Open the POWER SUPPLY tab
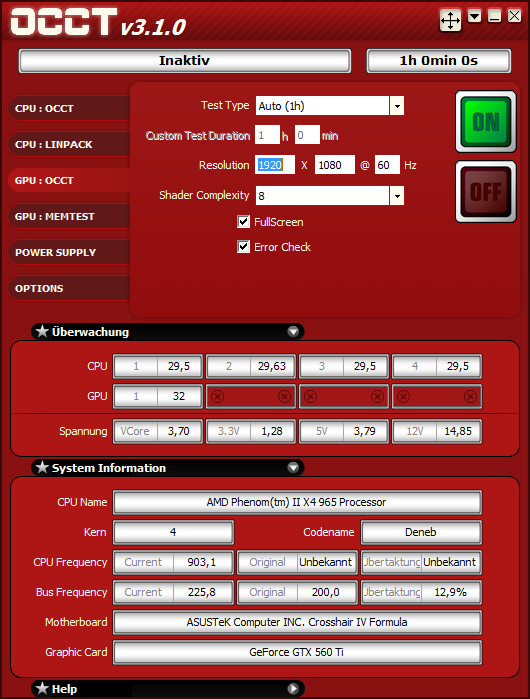This screenshot has height=699, width=530. (x=69, y=252)
